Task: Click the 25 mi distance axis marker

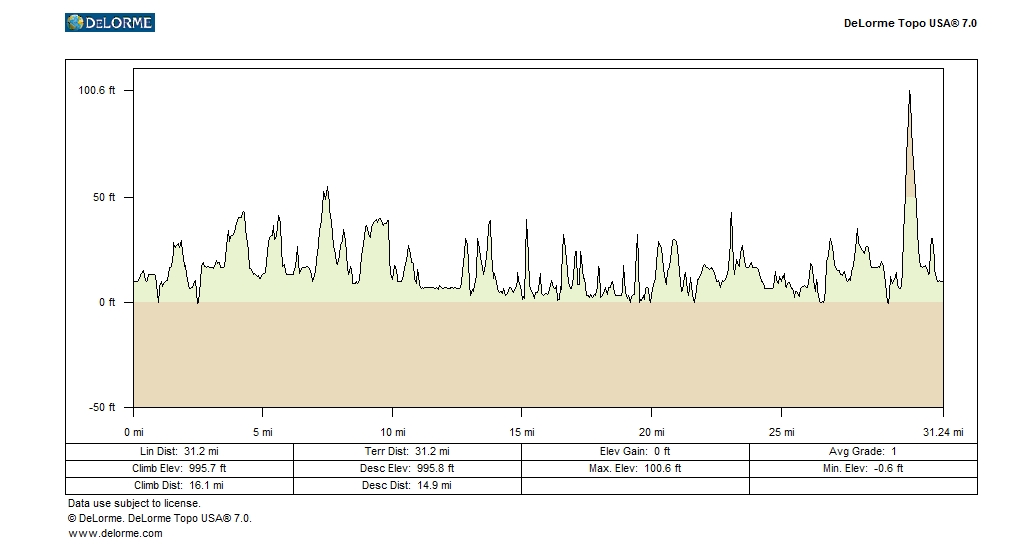Action: [781, 433]
